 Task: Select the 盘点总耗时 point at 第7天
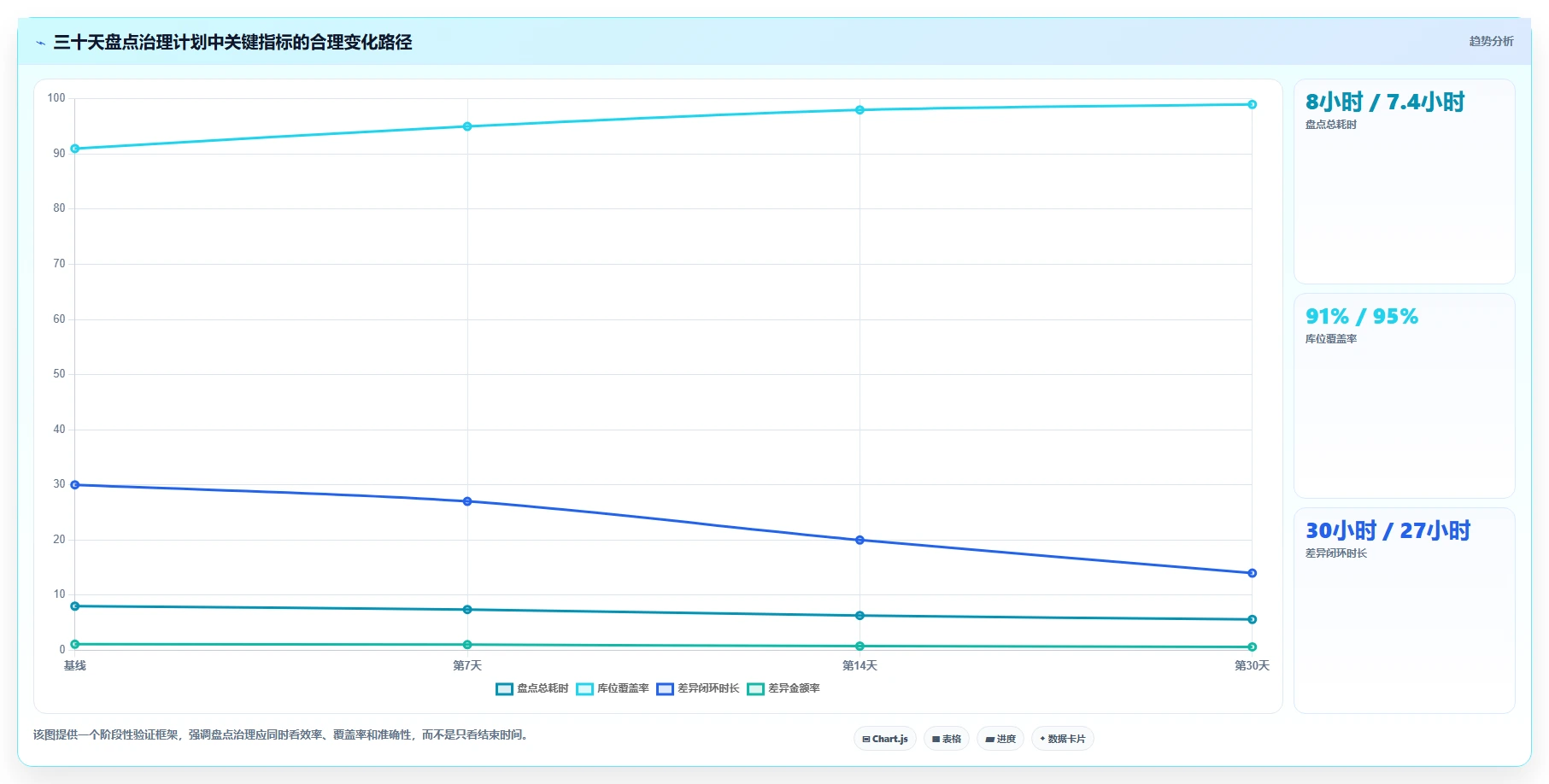click(467, 610)
